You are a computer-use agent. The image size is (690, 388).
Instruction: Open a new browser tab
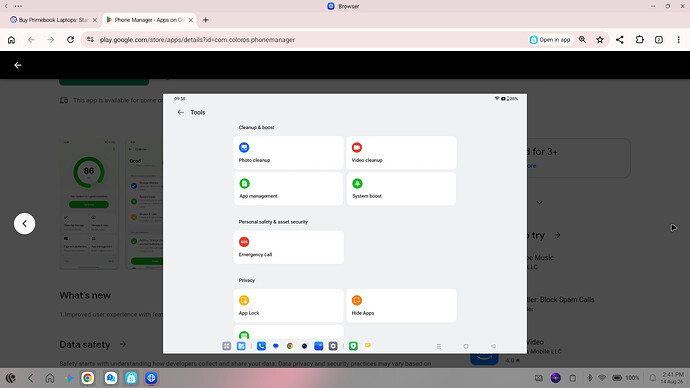click(x=206, y=20)
